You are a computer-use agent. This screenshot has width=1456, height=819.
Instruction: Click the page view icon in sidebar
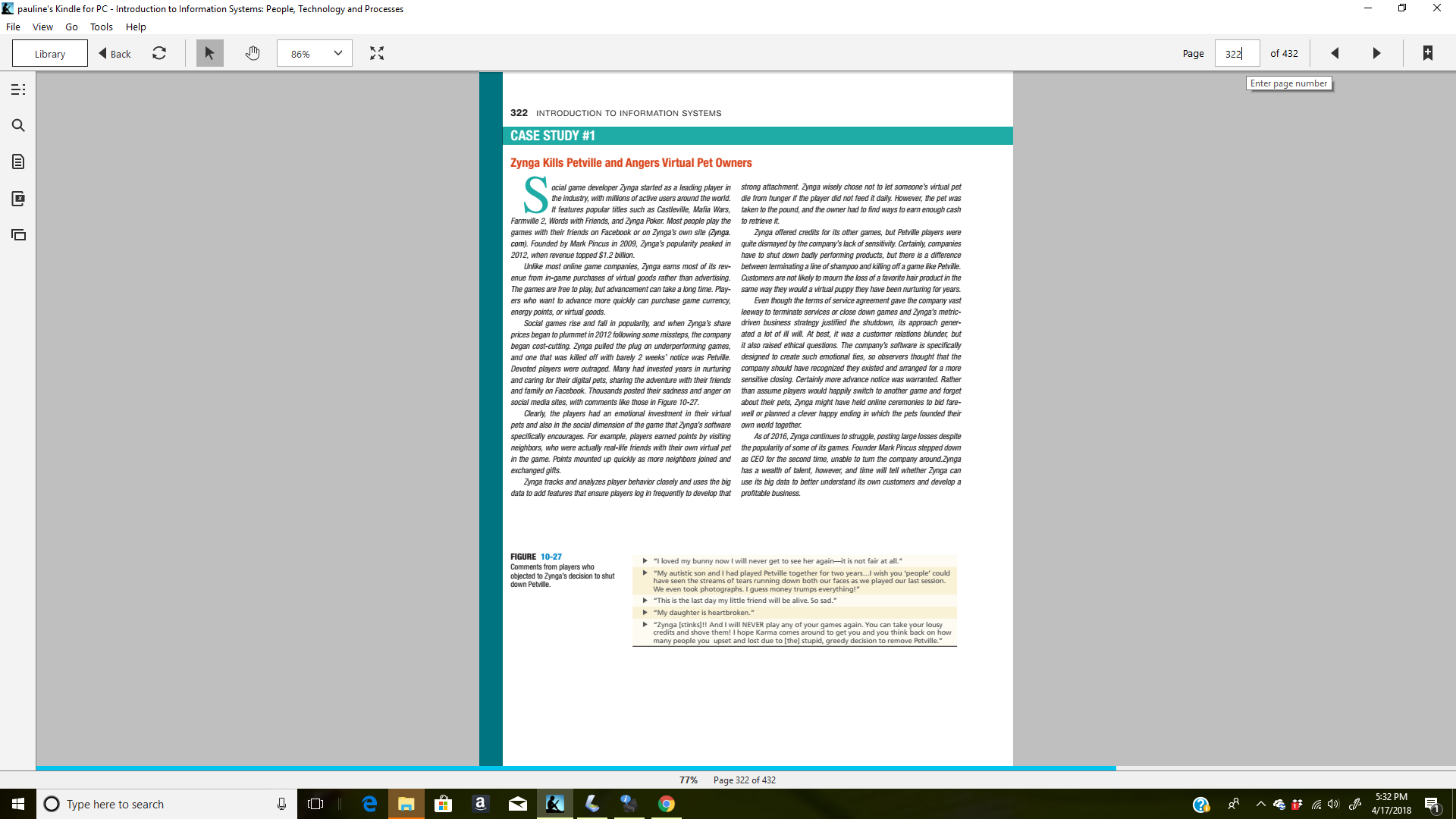point(18,235)
